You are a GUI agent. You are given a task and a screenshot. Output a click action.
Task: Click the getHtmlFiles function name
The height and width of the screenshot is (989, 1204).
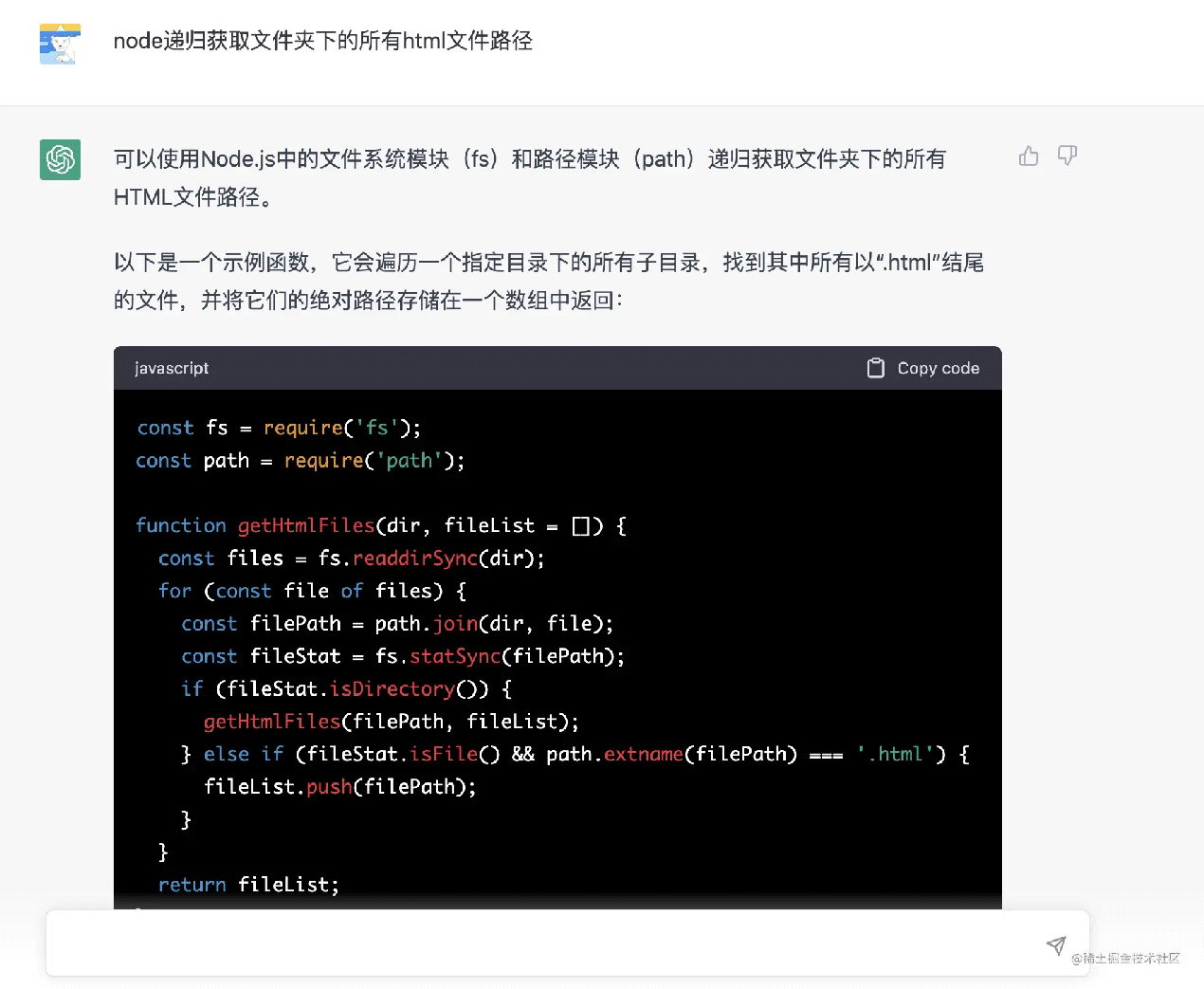[x=305, y=525]
